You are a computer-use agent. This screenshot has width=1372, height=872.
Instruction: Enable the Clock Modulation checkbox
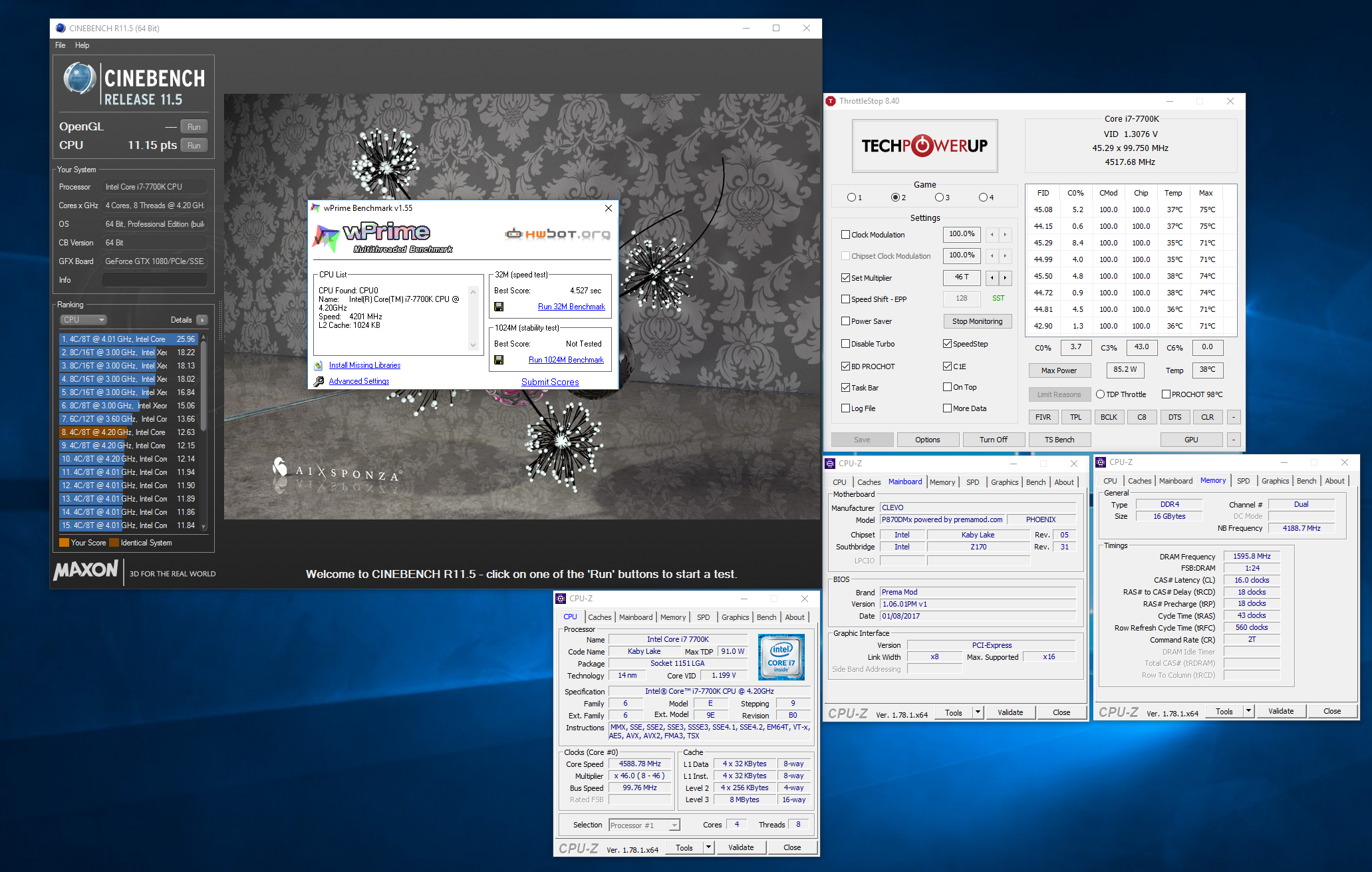pos(845,235)
